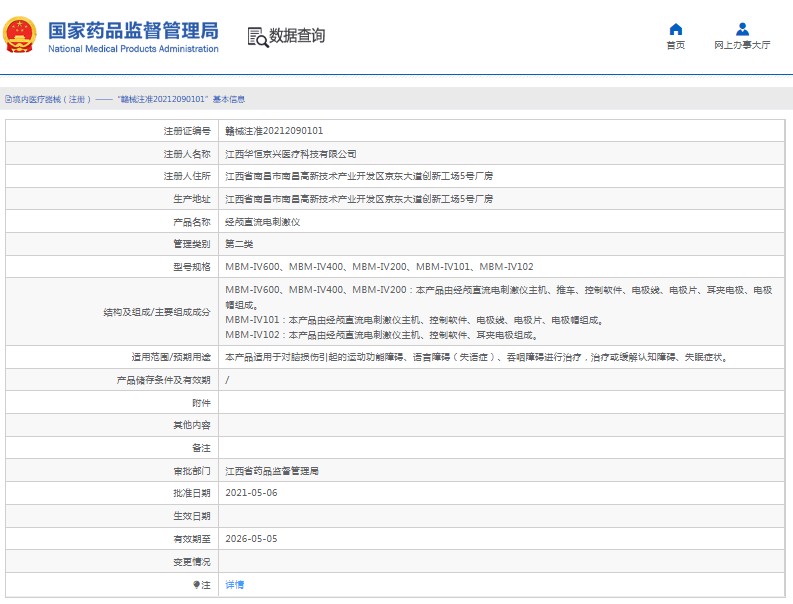Click the 注册证编号 label
793x604 pixels.
pos(187,131)
